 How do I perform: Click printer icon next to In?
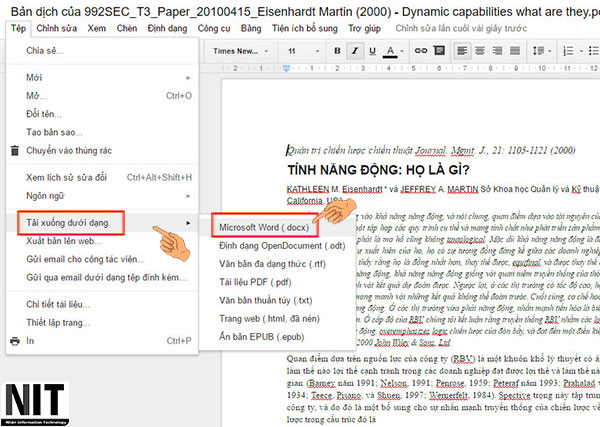tap(15, 341)
